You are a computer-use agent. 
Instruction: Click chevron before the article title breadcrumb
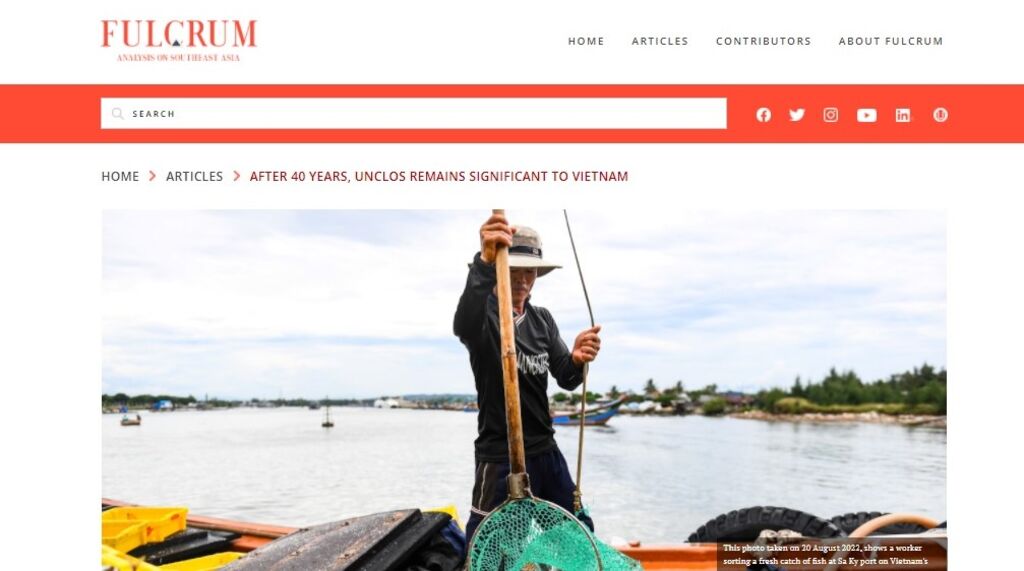(236, 176)
